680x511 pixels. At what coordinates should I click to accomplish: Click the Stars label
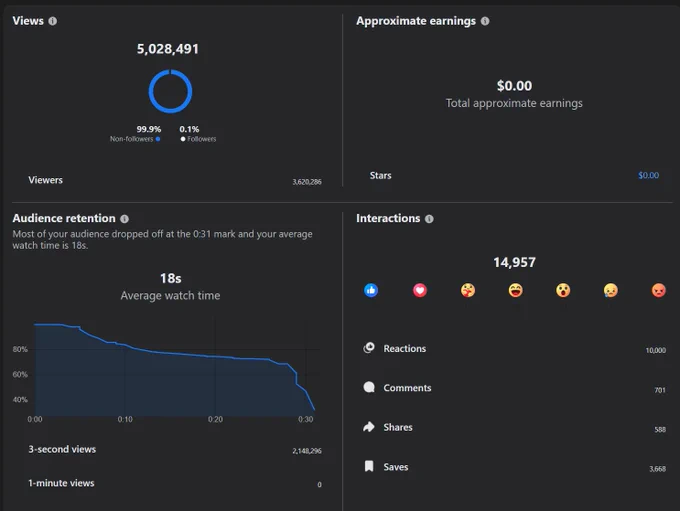(x=380, y=175)
